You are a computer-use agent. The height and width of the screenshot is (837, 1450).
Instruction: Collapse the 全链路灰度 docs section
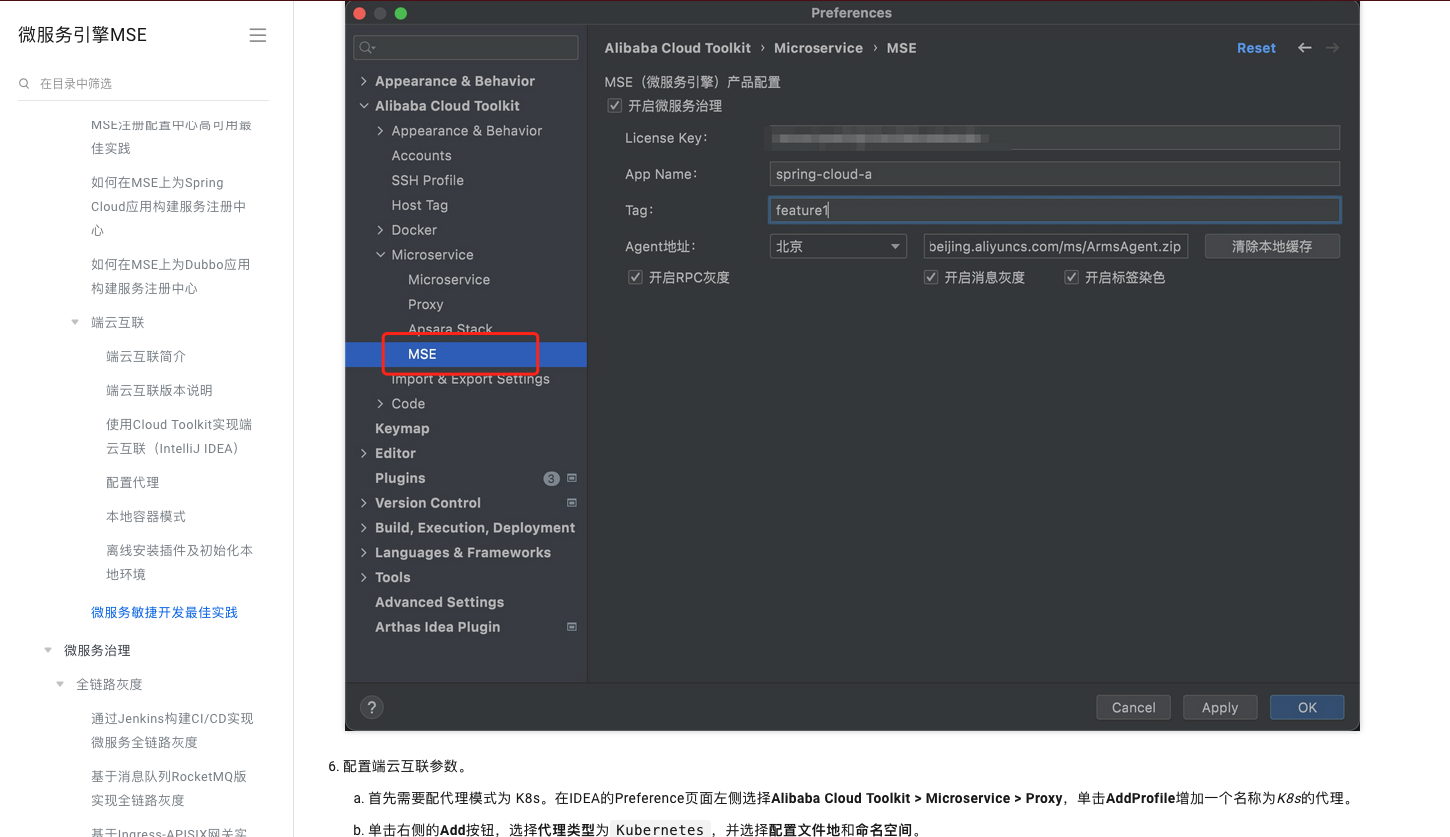[60, 684]
